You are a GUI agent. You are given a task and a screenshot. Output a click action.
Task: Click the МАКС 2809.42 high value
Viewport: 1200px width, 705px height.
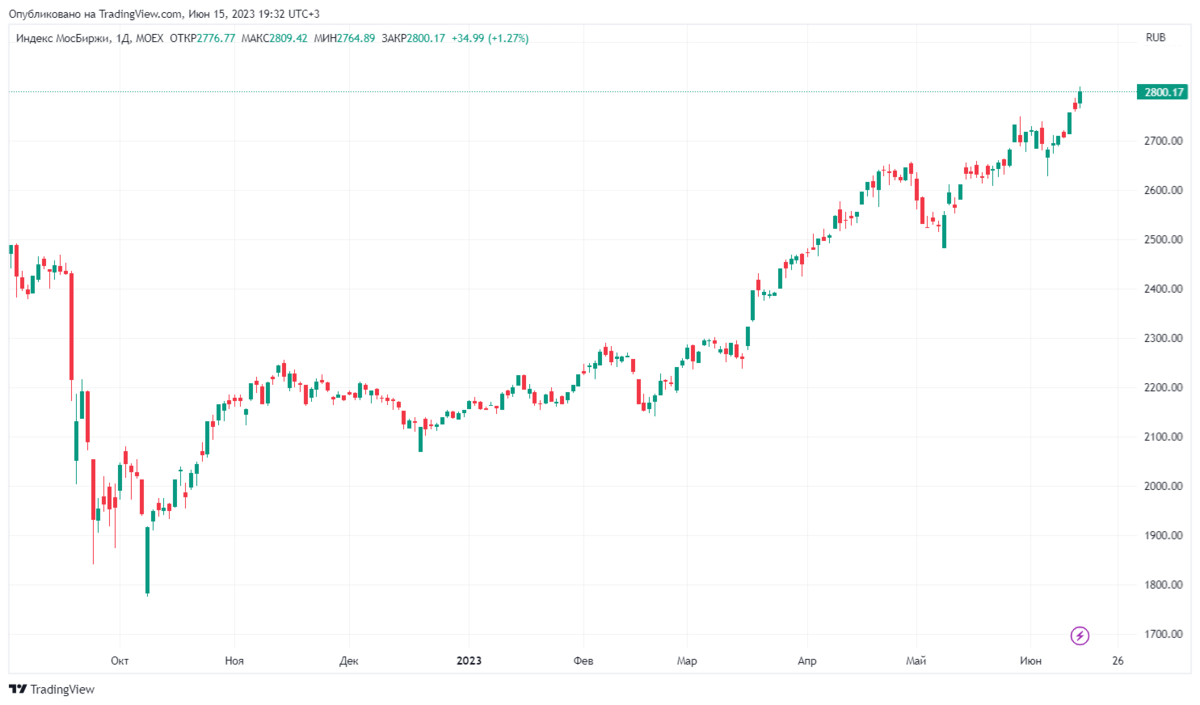click(273, 38)
